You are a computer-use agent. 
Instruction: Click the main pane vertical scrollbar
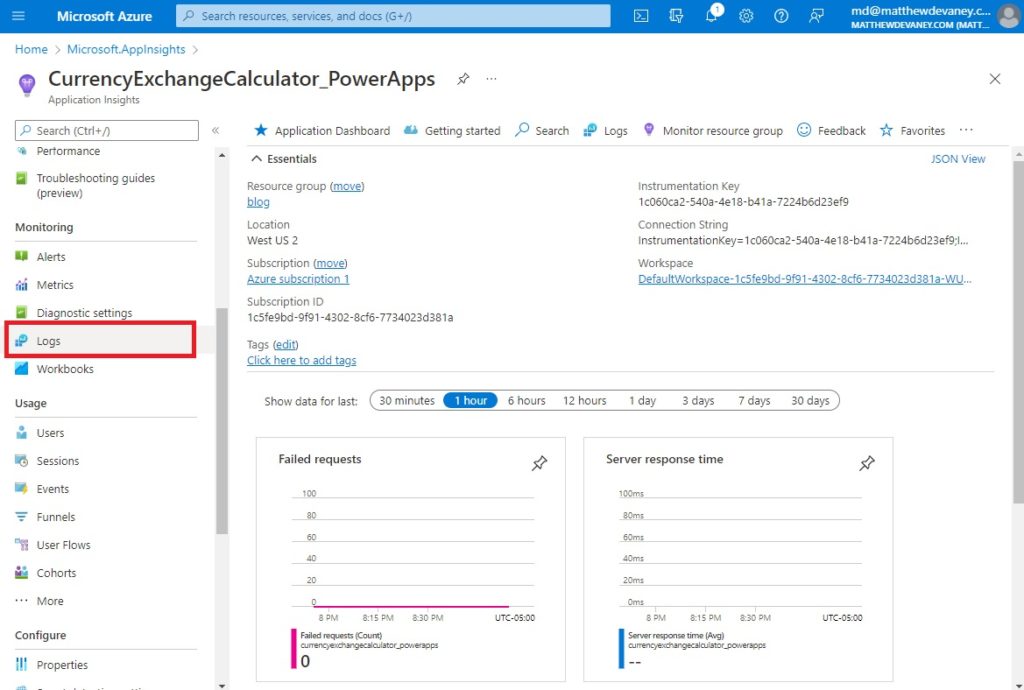click(1018, 333)
